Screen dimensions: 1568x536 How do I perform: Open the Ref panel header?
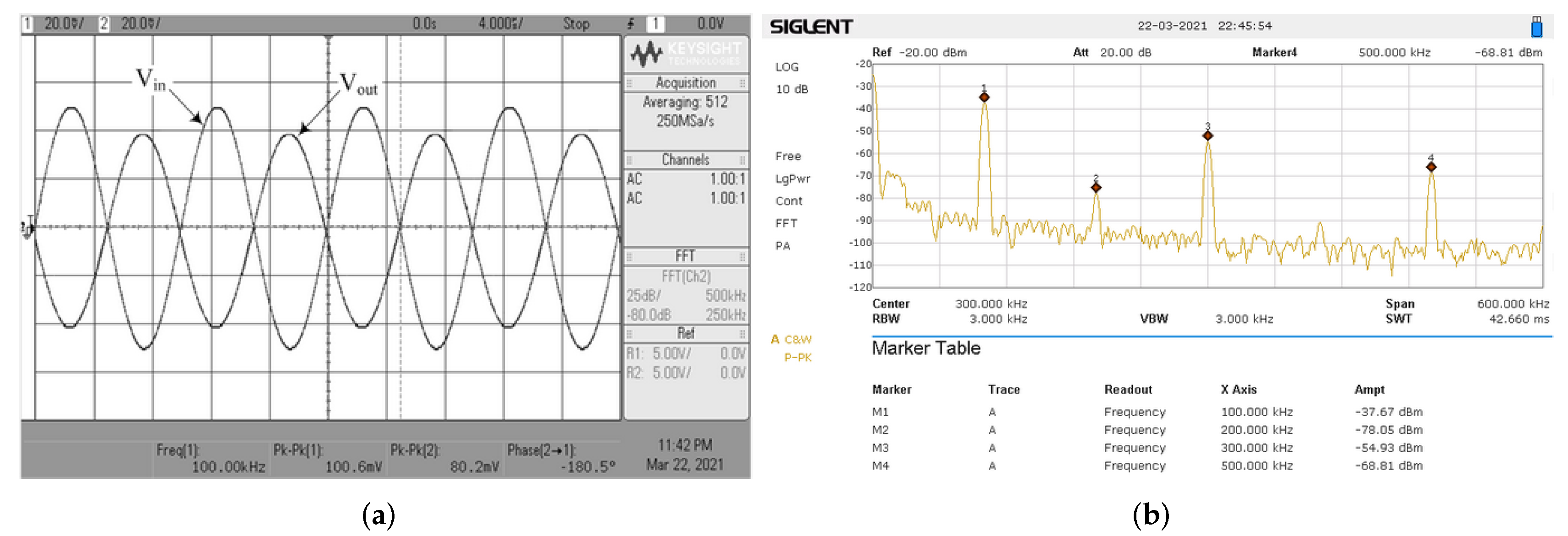686,333
